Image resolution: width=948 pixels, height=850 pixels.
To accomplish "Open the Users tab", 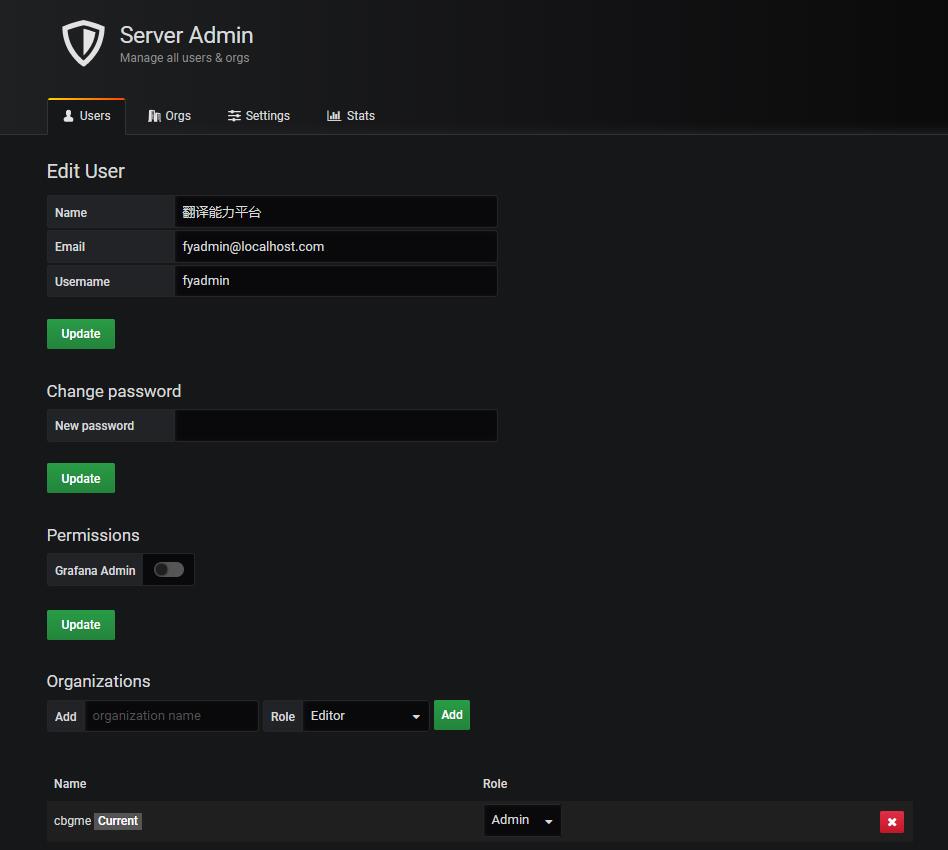I will [86, 116].
